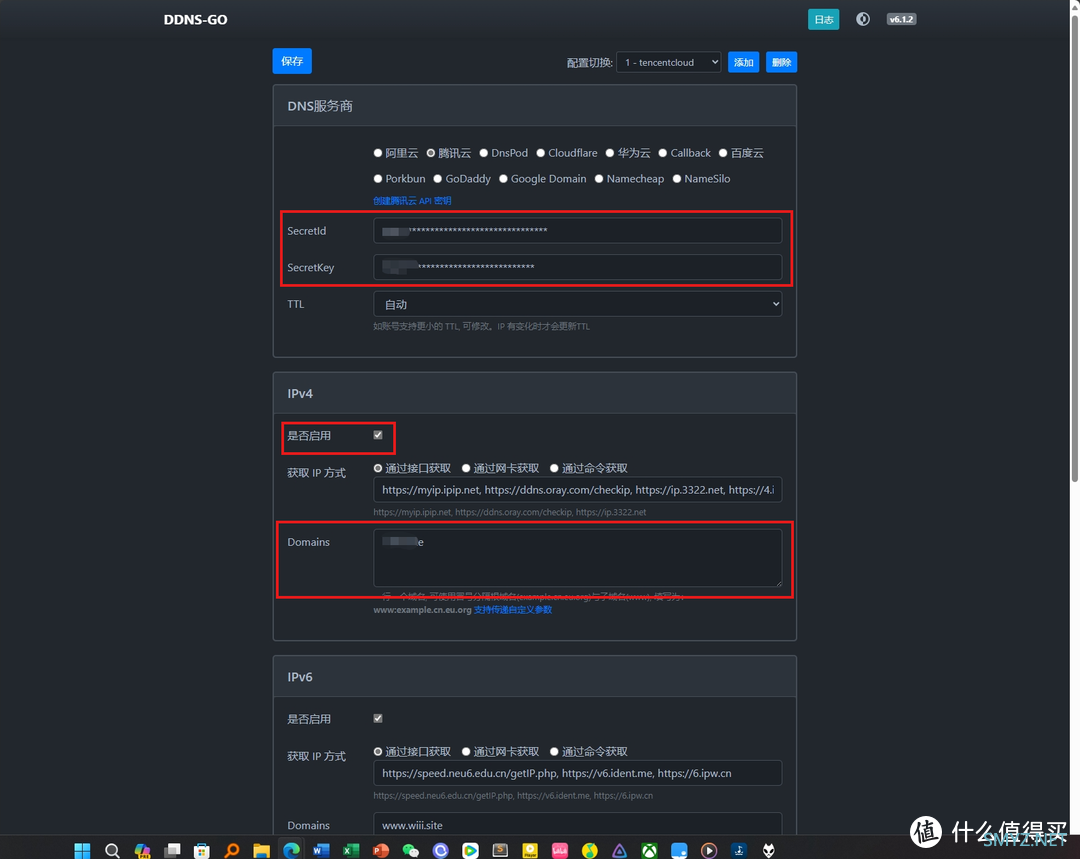Switch to Microsoft Edge on taskbar
The height and width of the screenshot is (859, 1080).
pyautogui.click(x=291, y=850)
